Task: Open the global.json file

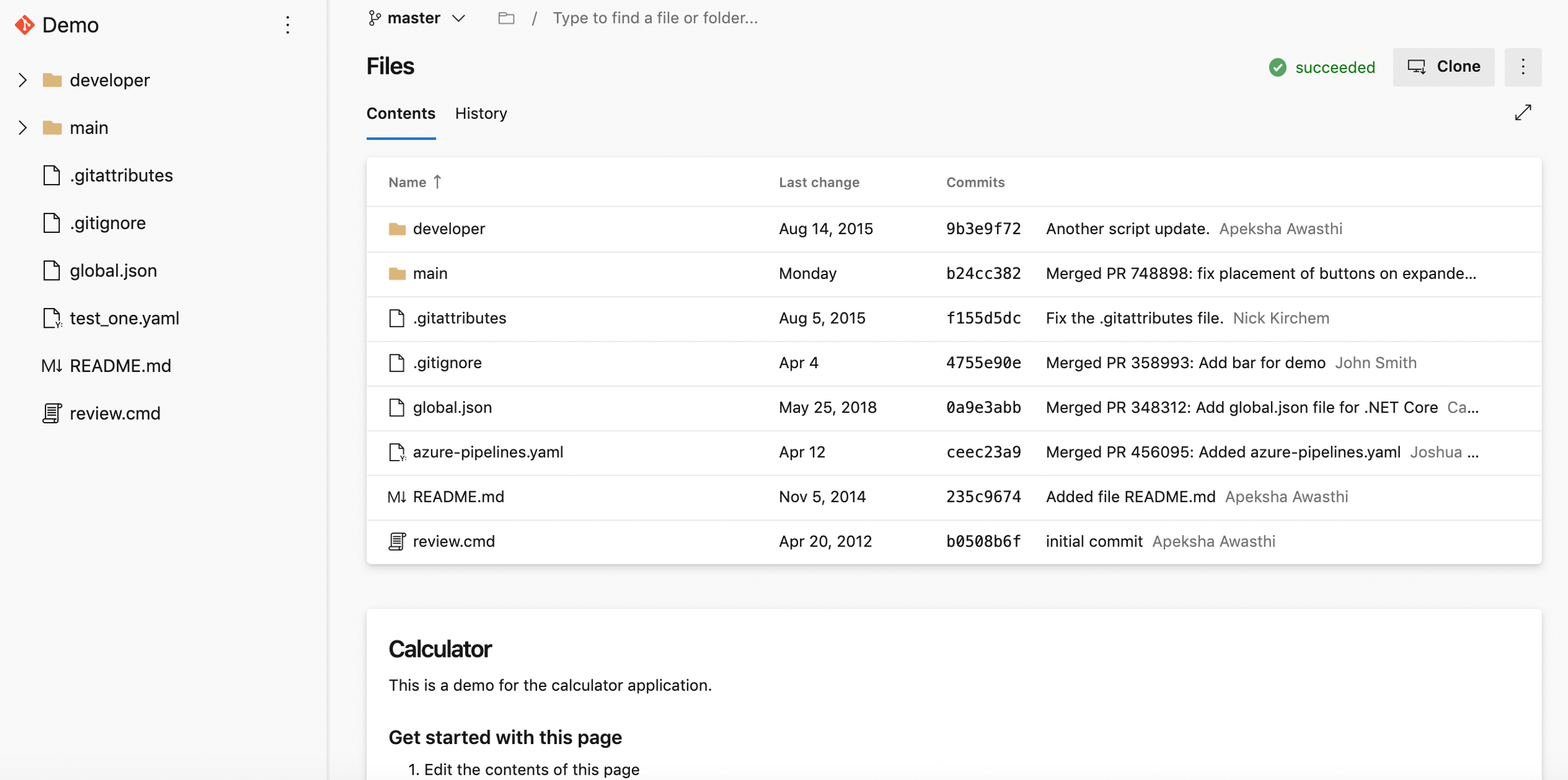Action: coord(452,407)
